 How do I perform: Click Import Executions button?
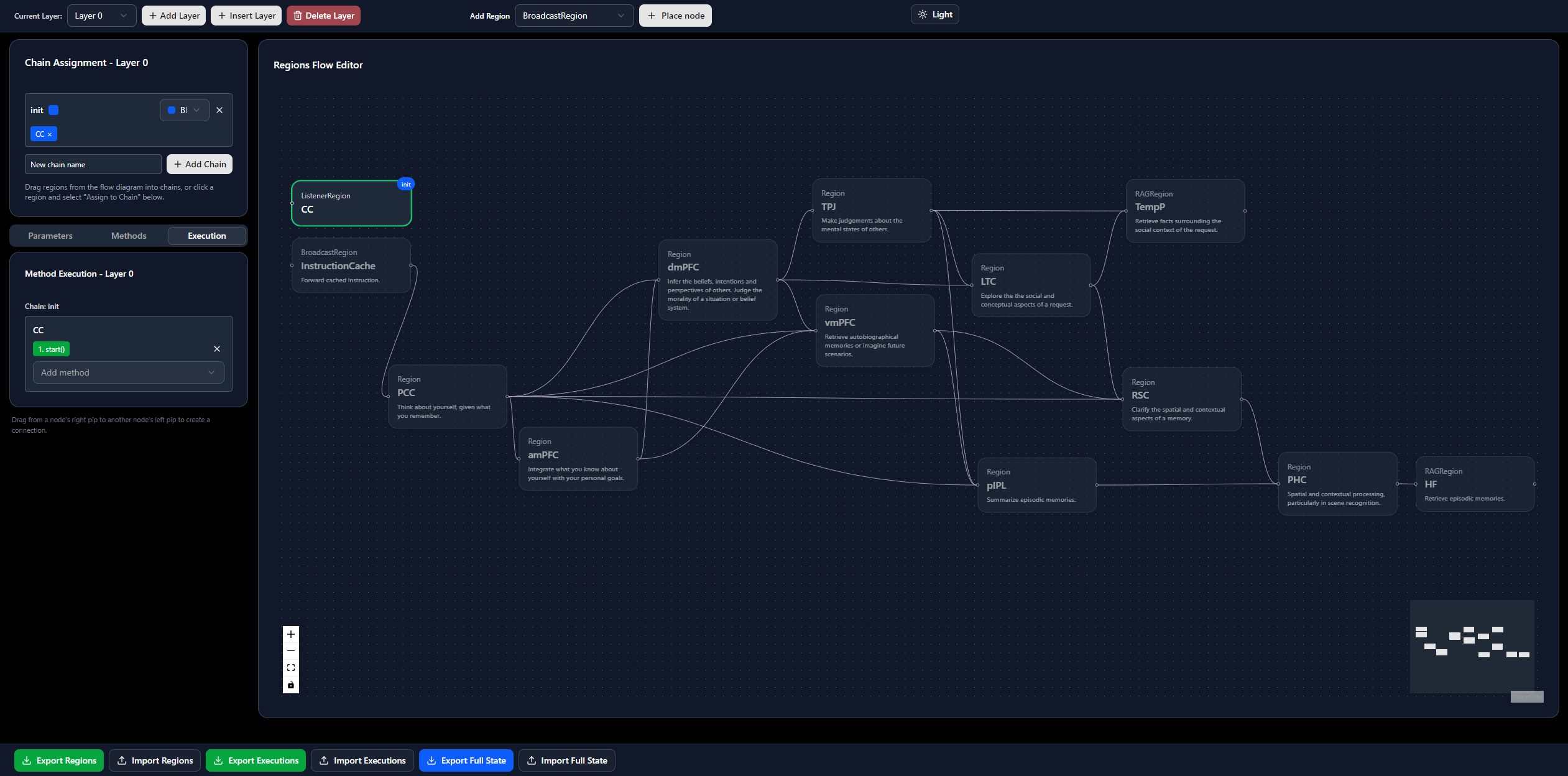coord(362,760)
